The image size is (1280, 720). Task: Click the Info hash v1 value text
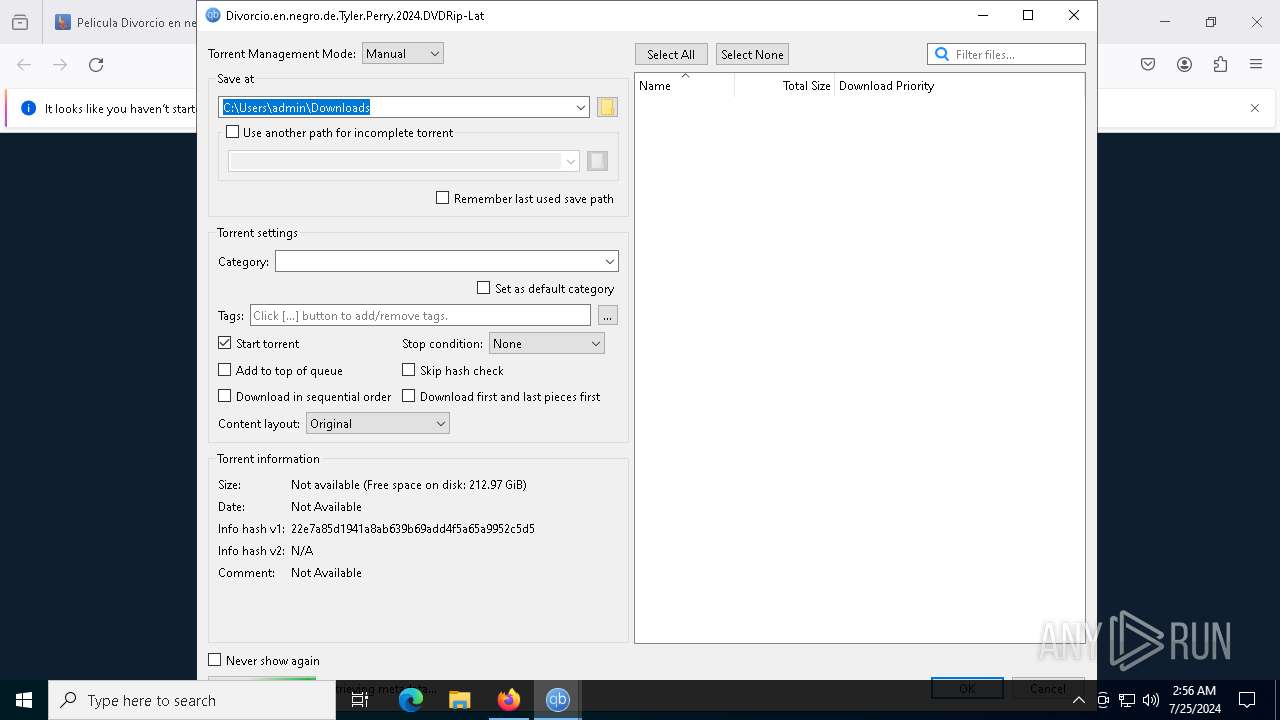413,528
